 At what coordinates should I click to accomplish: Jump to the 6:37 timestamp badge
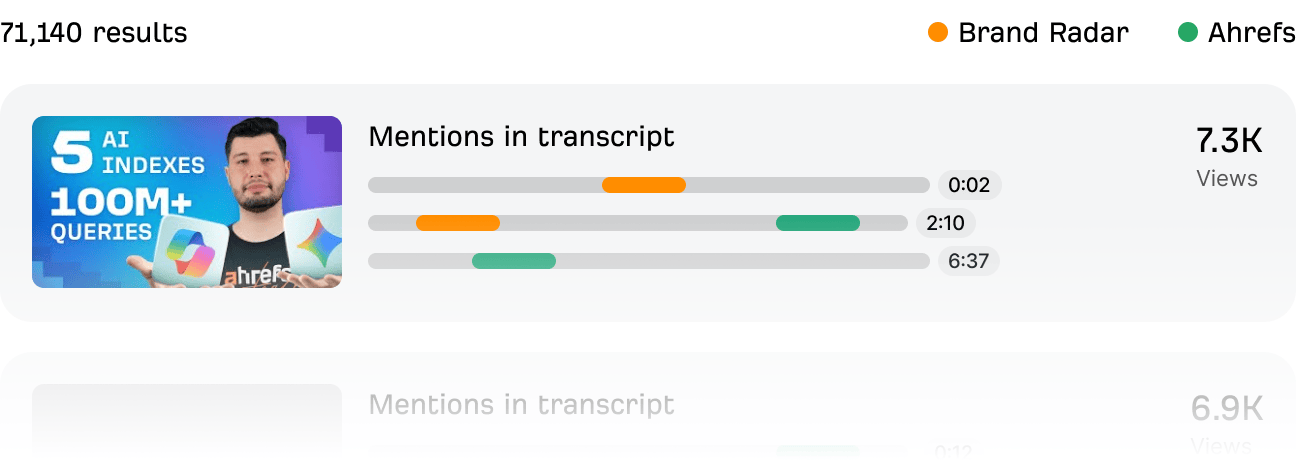point(968,261)
